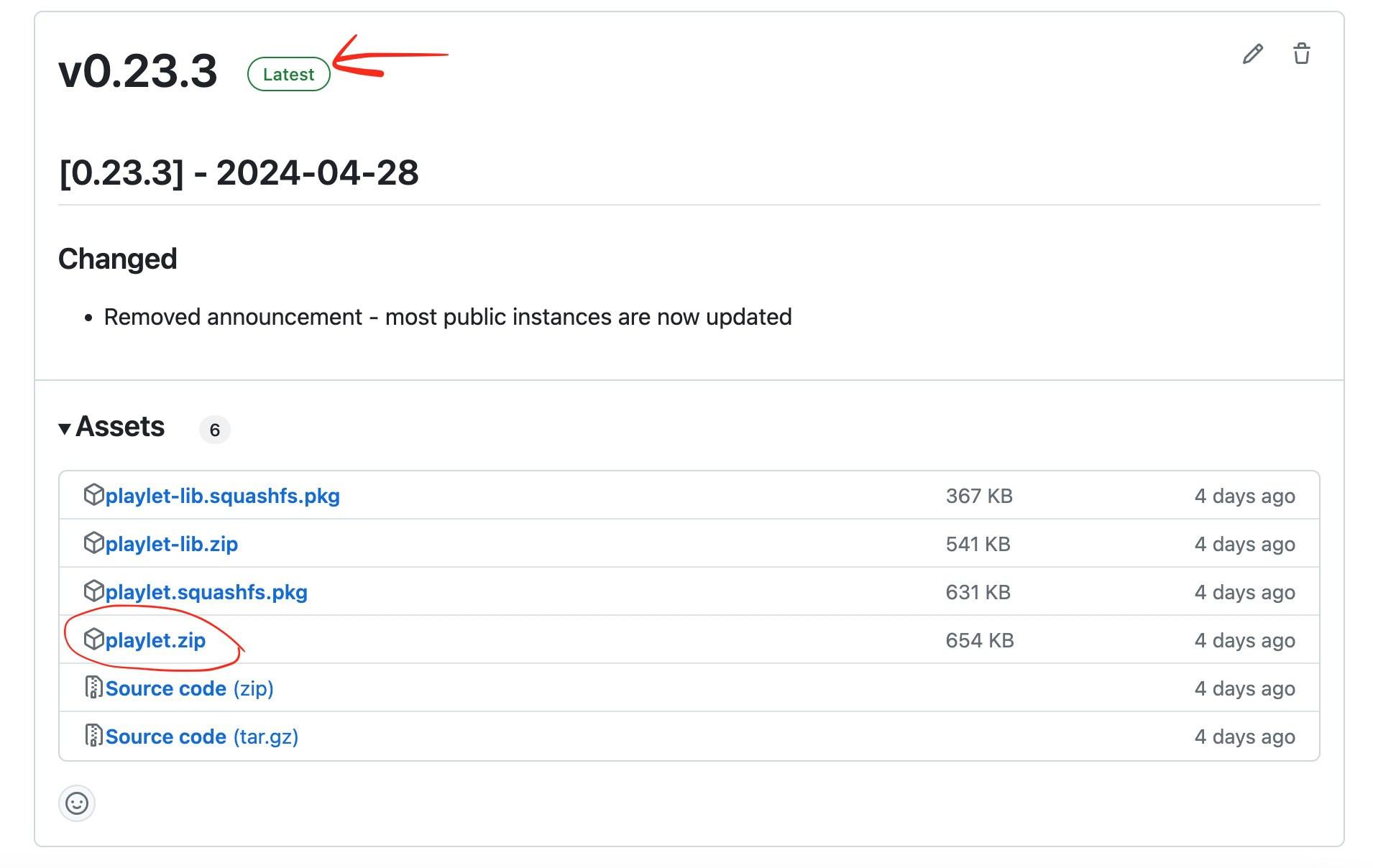
Task: Click package icon beside playlet-lib.squashfs.pkg
Action: point(93,495)
